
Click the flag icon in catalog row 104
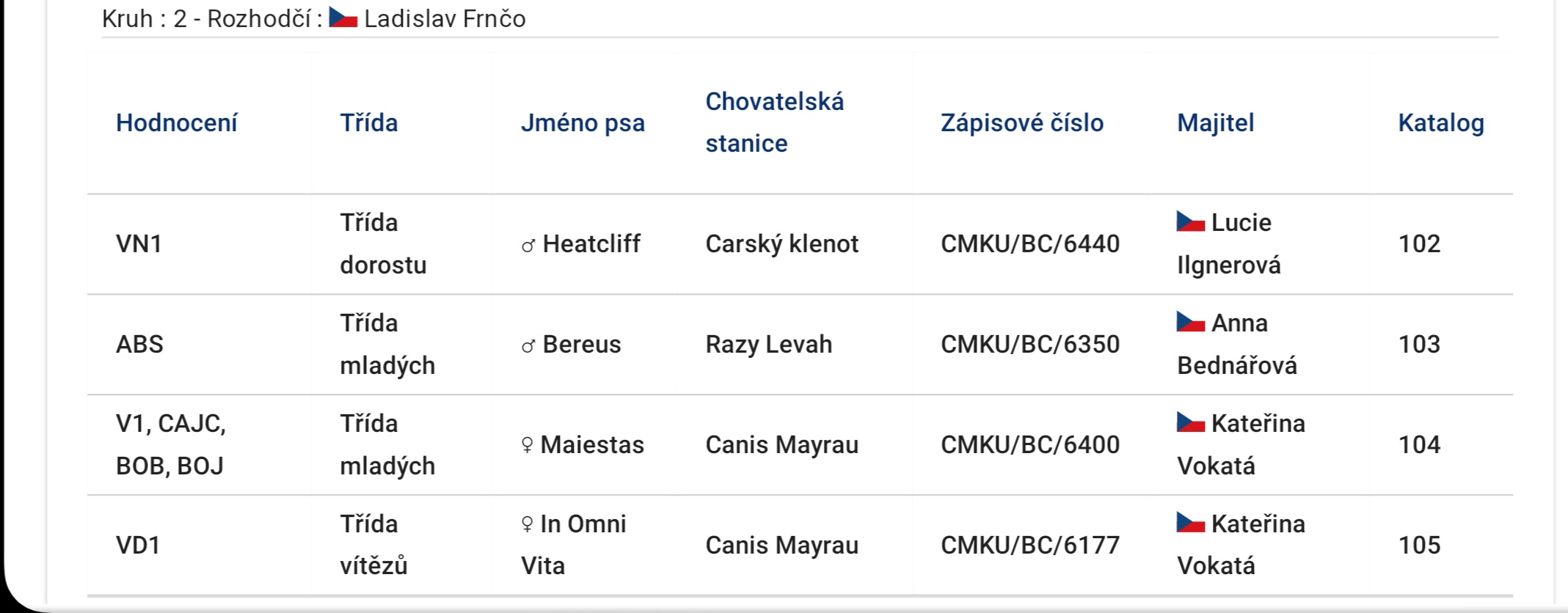click(x=1191, y=422)
